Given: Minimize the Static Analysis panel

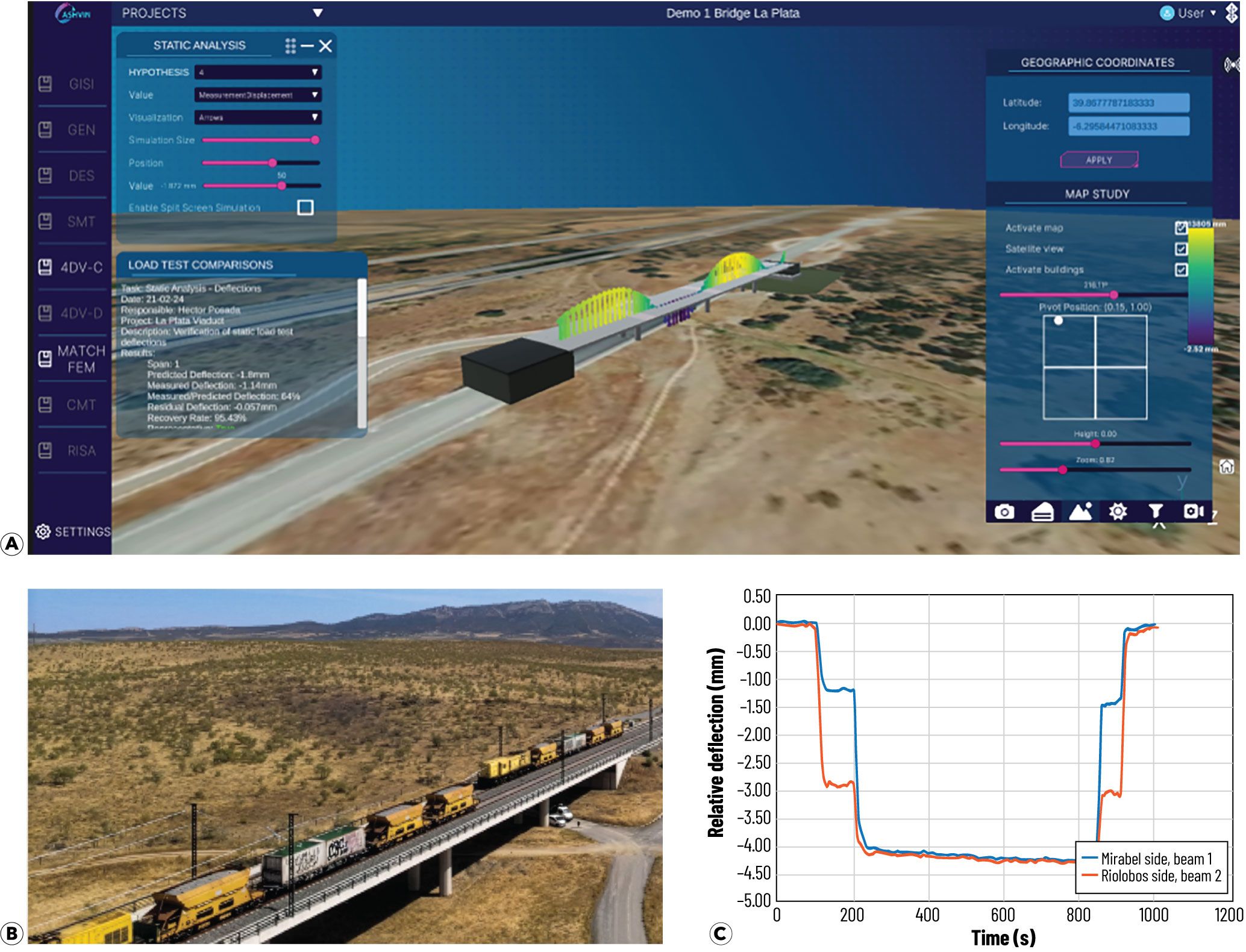Looking at the screenshot, I should pos(307,46).
